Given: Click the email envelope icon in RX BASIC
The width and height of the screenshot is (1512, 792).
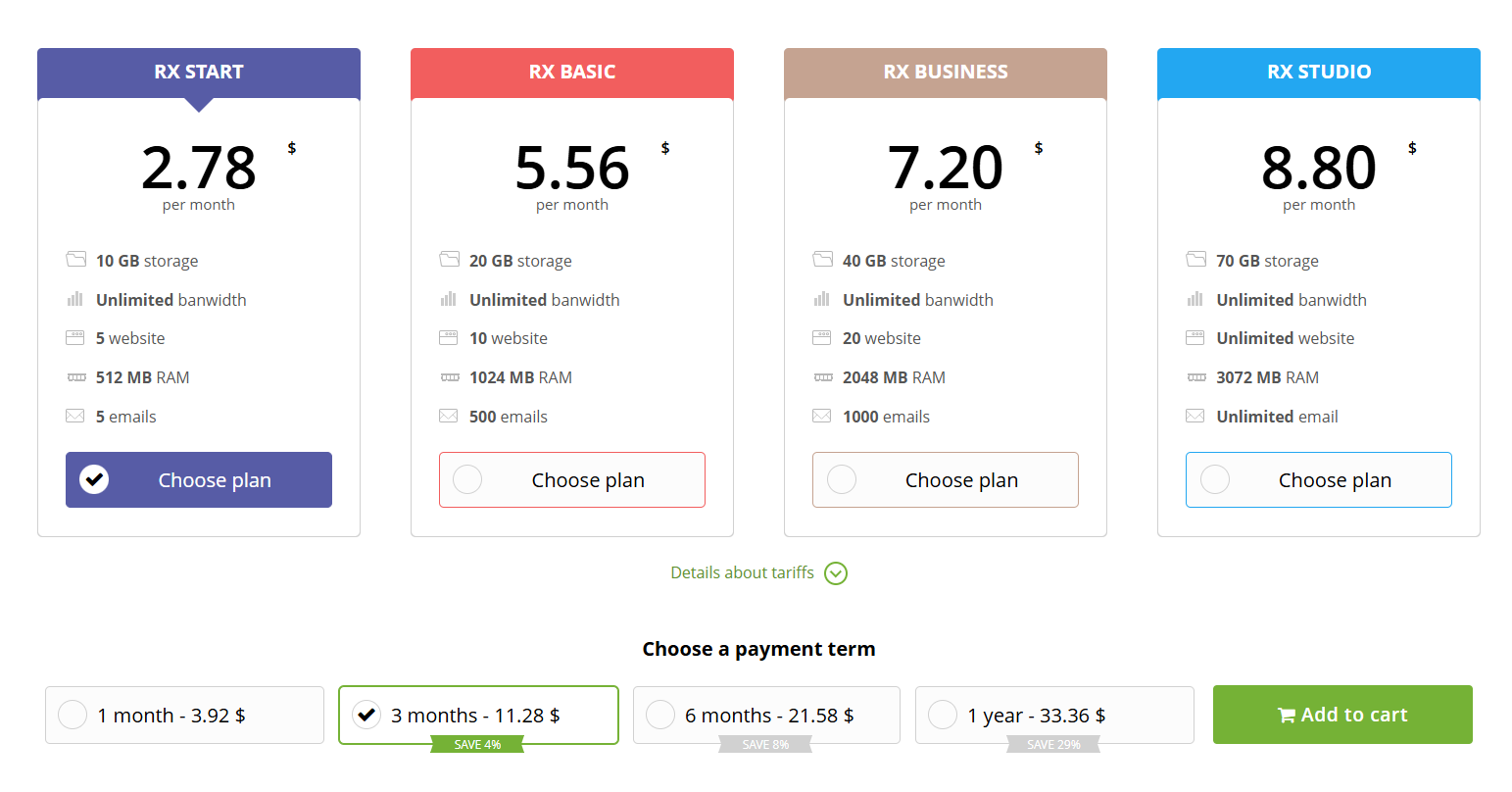Looking at the screenshot, I should 449,416.
